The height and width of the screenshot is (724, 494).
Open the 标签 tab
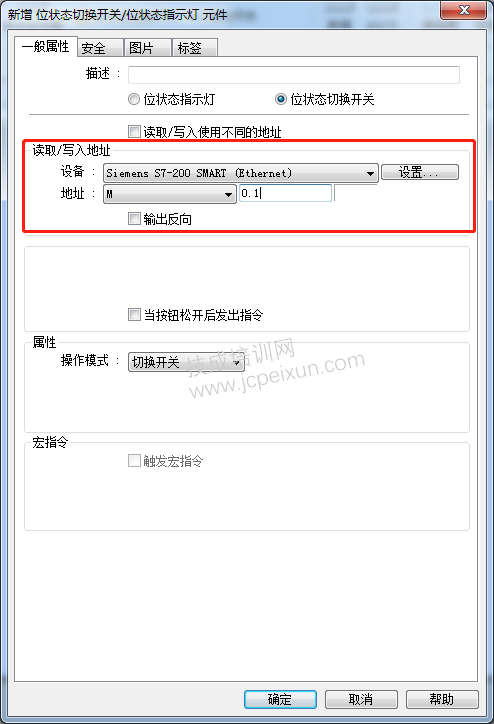click(195, 48)
